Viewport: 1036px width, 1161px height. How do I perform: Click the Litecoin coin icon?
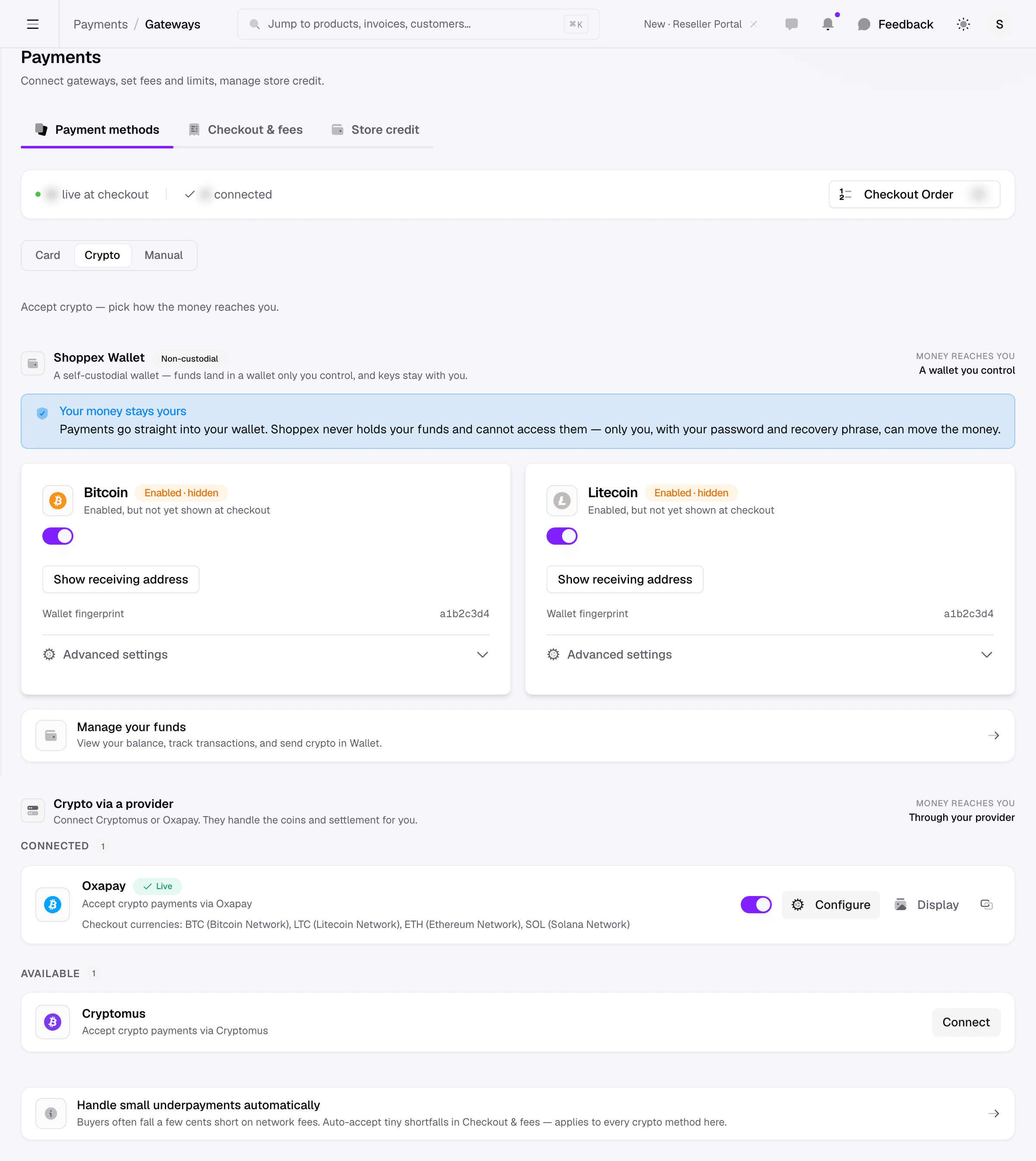(562, 500)
